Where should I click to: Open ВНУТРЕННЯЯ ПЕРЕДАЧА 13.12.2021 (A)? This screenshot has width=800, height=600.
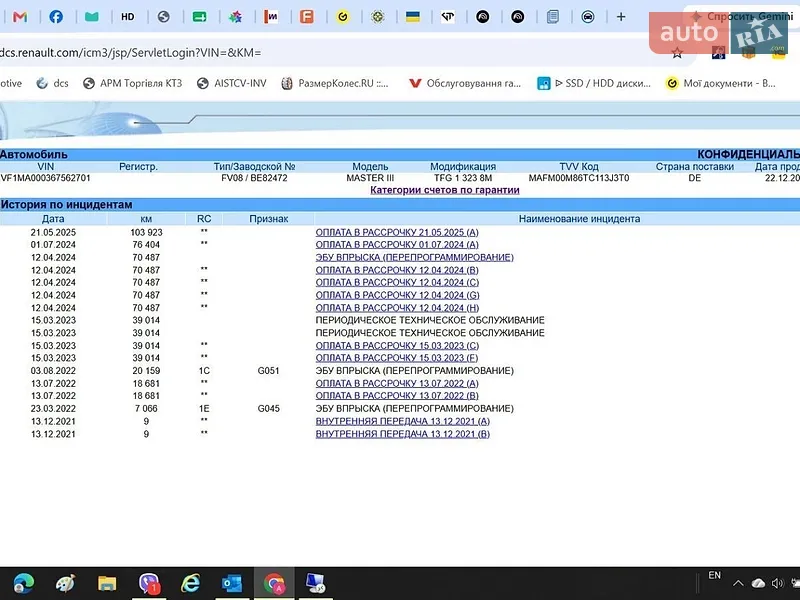[403, 421]
